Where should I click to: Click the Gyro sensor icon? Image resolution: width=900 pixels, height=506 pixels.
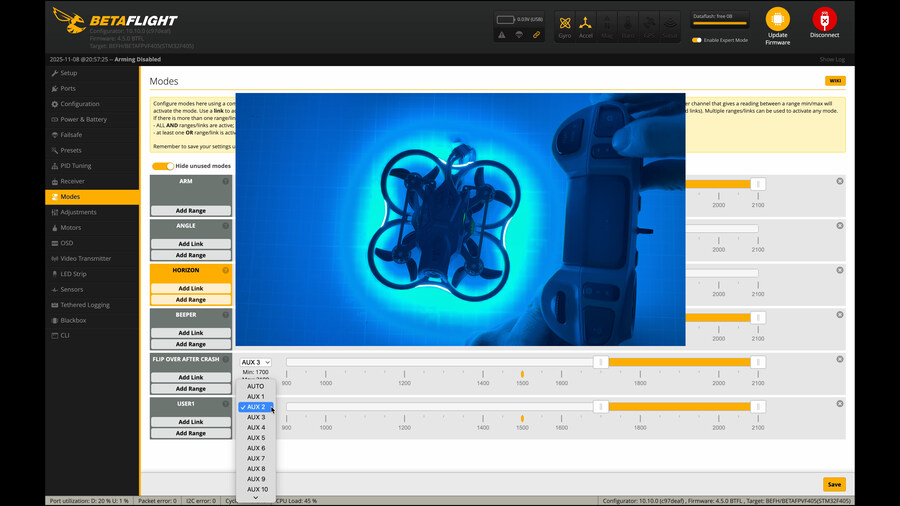tap(565, 24)
